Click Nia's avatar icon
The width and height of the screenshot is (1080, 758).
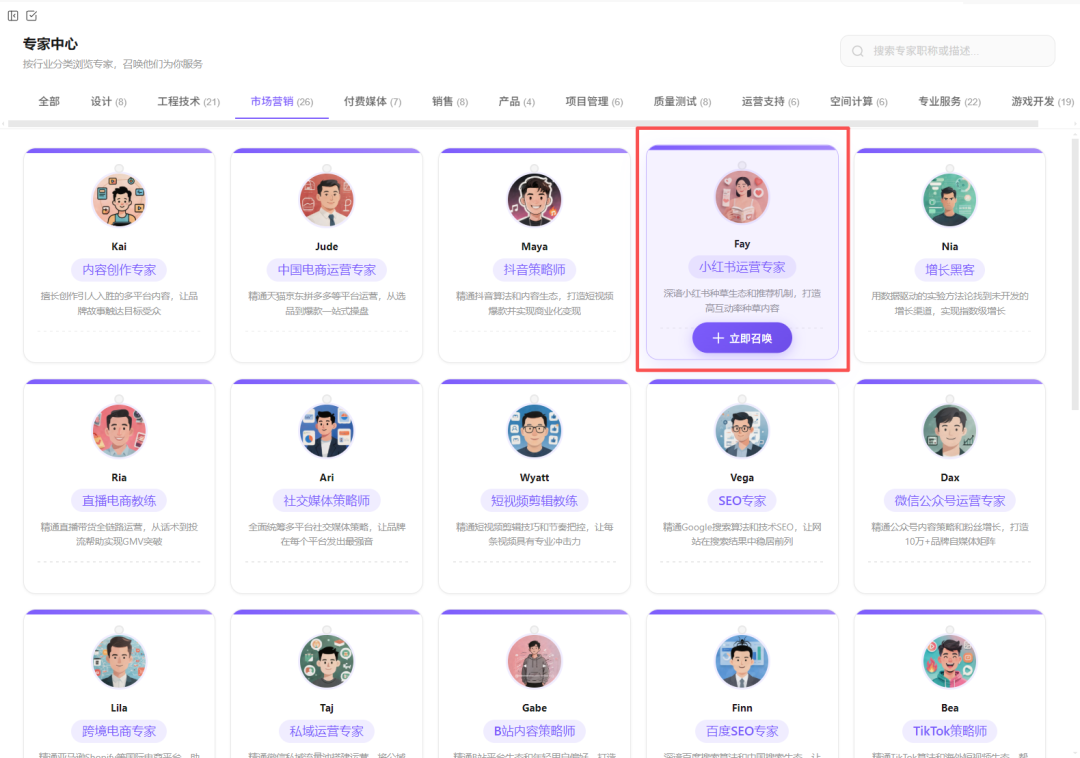tap(949, 200)
